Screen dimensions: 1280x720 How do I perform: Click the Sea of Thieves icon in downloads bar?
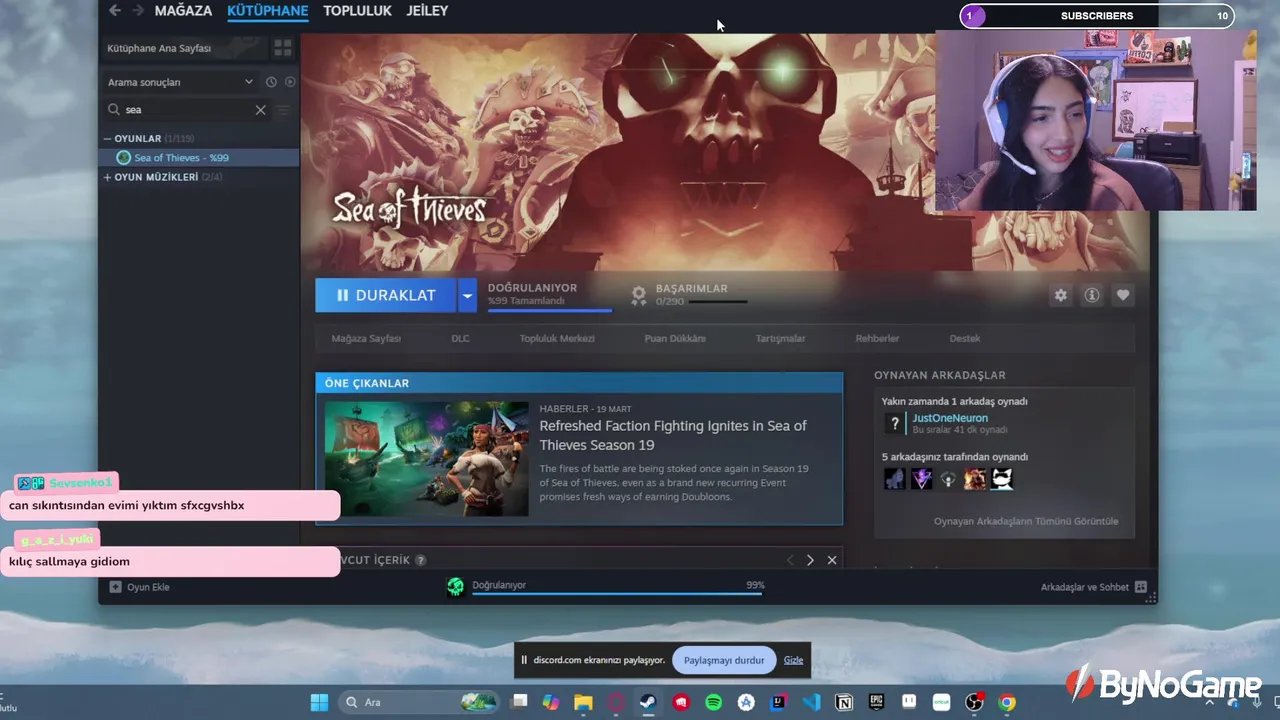[x=456, y=587]
